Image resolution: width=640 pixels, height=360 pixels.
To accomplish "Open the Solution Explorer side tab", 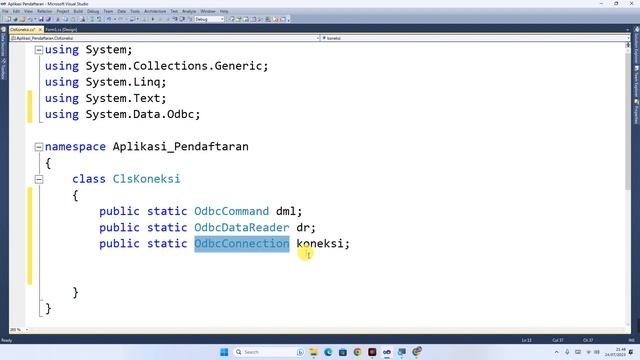I will click(x=636, y=45).
